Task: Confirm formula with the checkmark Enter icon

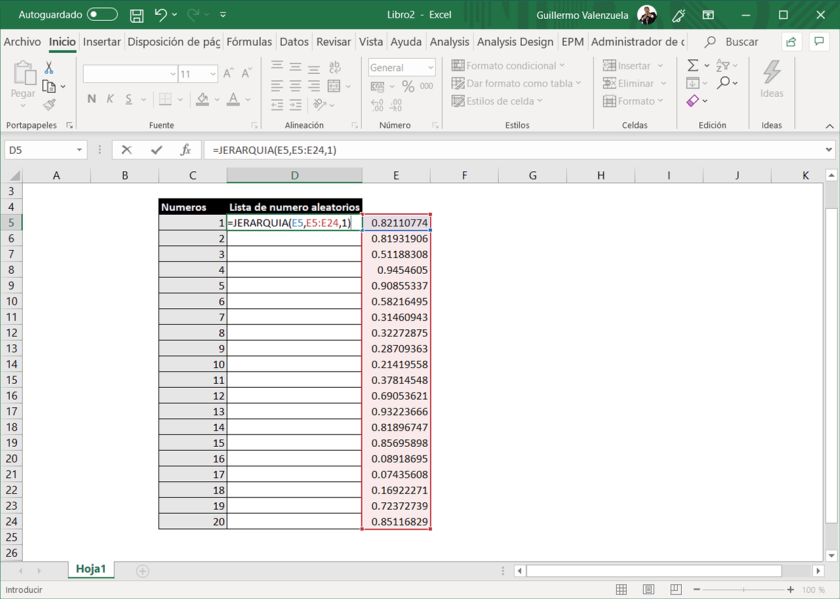Action: 156,150
